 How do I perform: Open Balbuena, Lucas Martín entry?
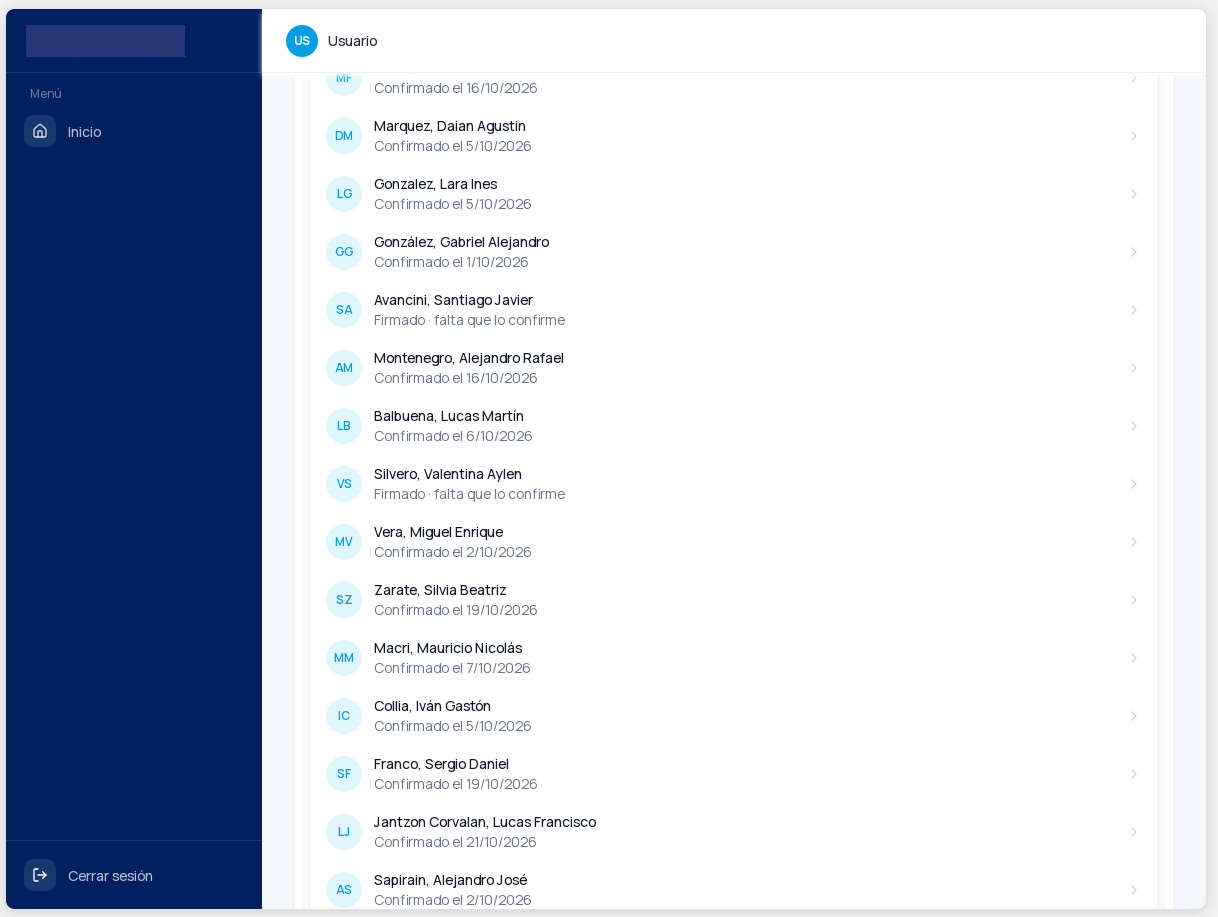point(734,426)
